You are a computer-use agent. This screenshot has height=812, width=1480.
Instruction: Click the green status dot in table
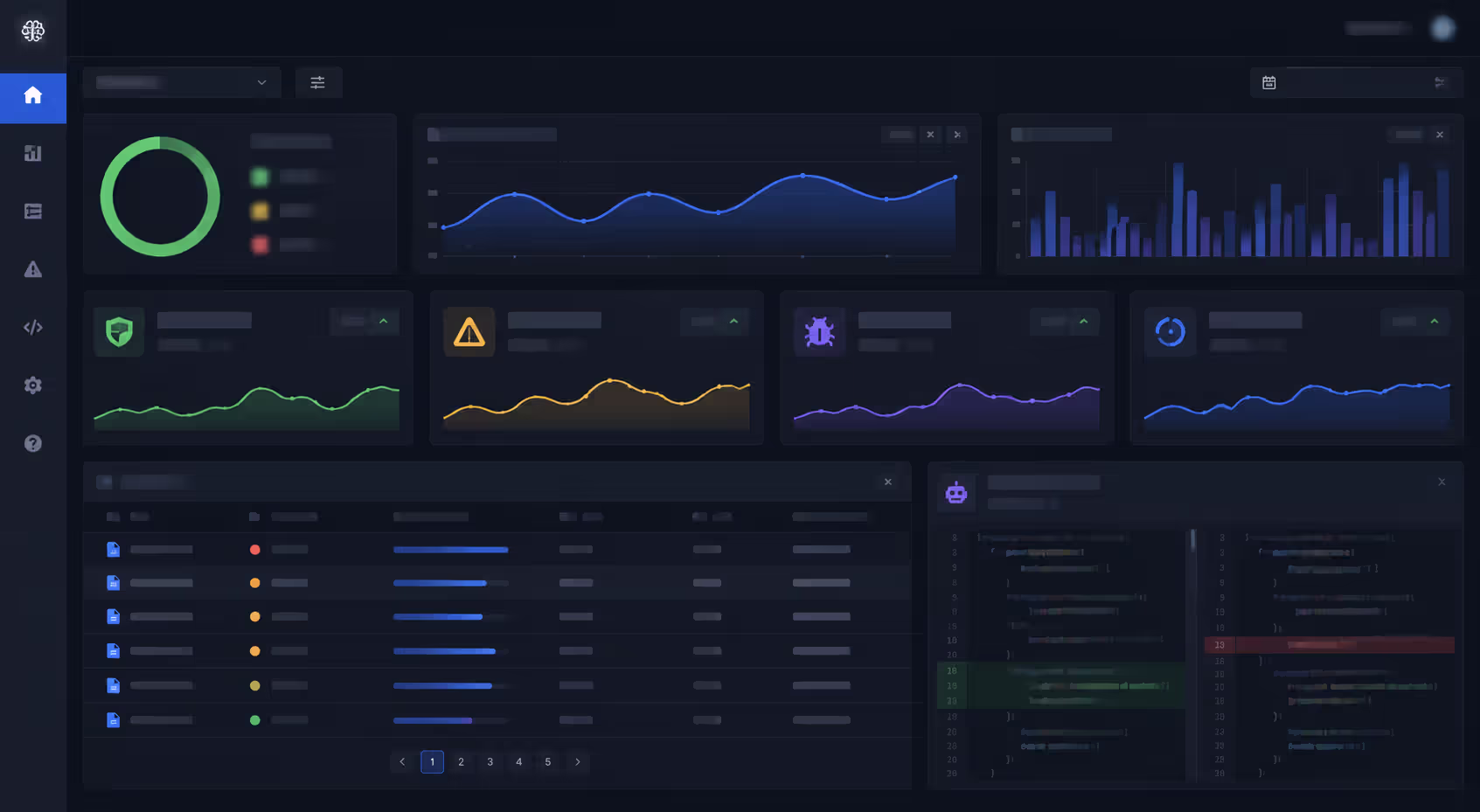point(255,720)
